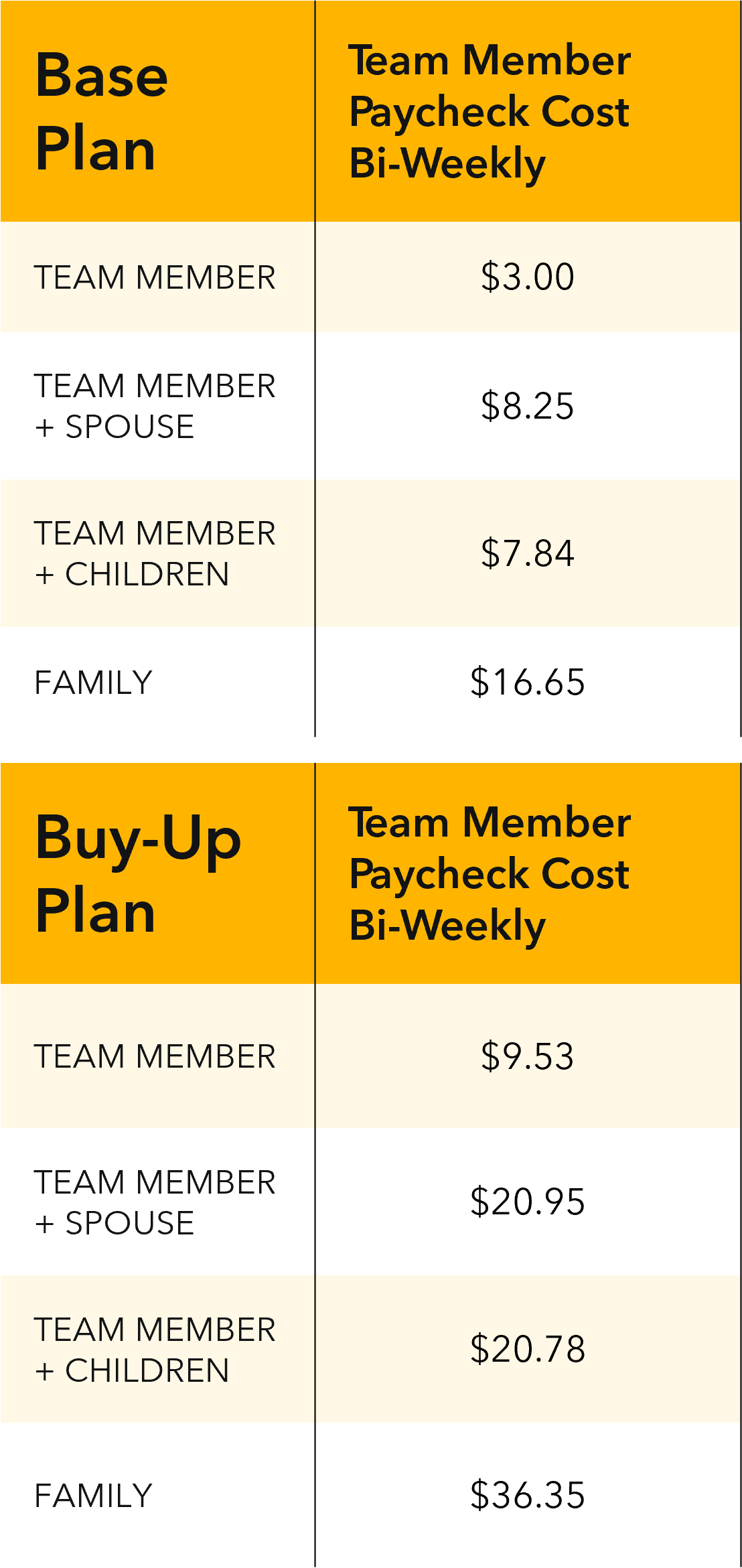742x1568 pixels.
Task: Select the $16.65 price cell
Action: coord(528,682)
